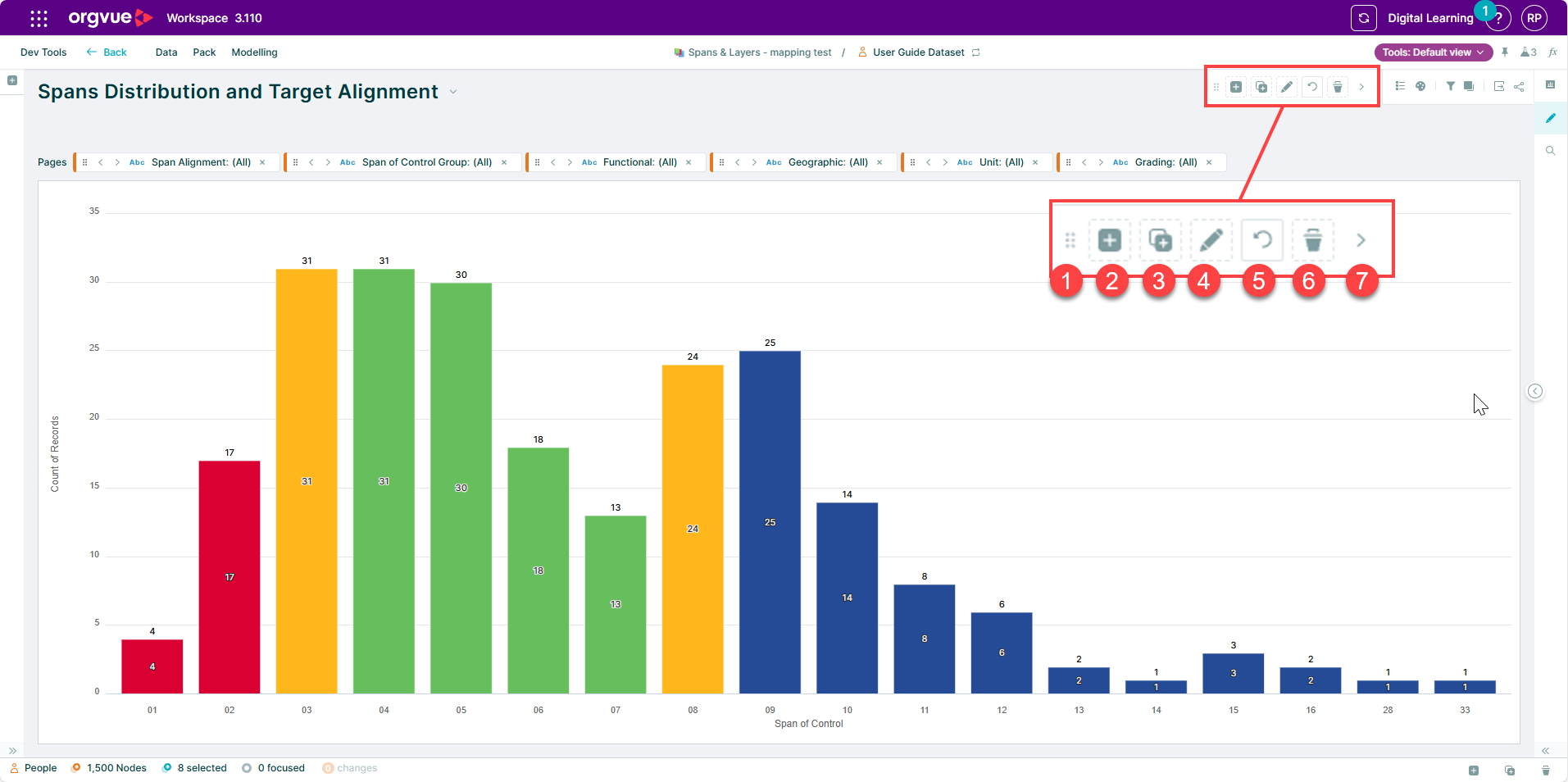Go Back using the Back link
The width and height of the screenshot is (1568, 782).
[x=107, y=52]
